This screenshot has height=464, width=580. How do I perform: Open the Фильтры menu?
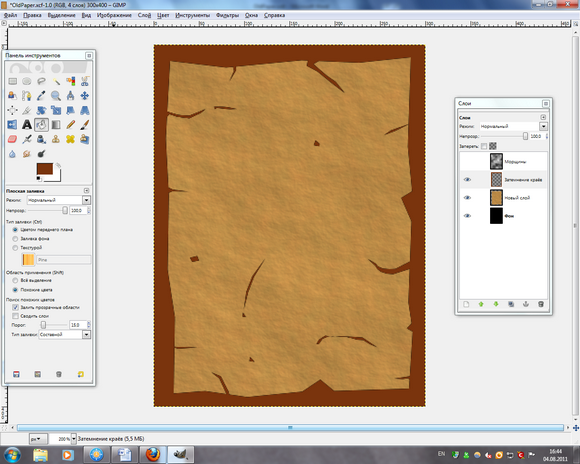pyautogui.click(x=227, y=15)
